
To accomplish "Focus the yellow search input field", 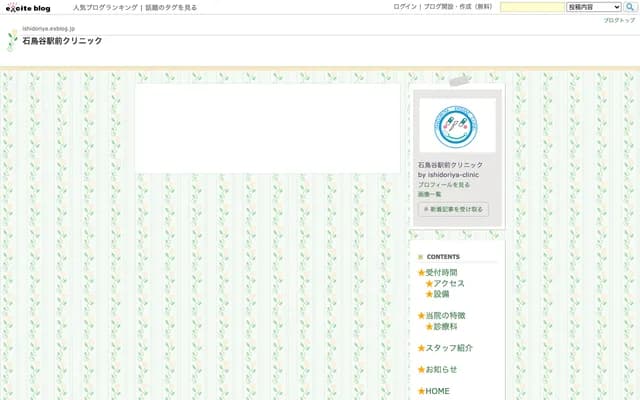I will 532,7.
